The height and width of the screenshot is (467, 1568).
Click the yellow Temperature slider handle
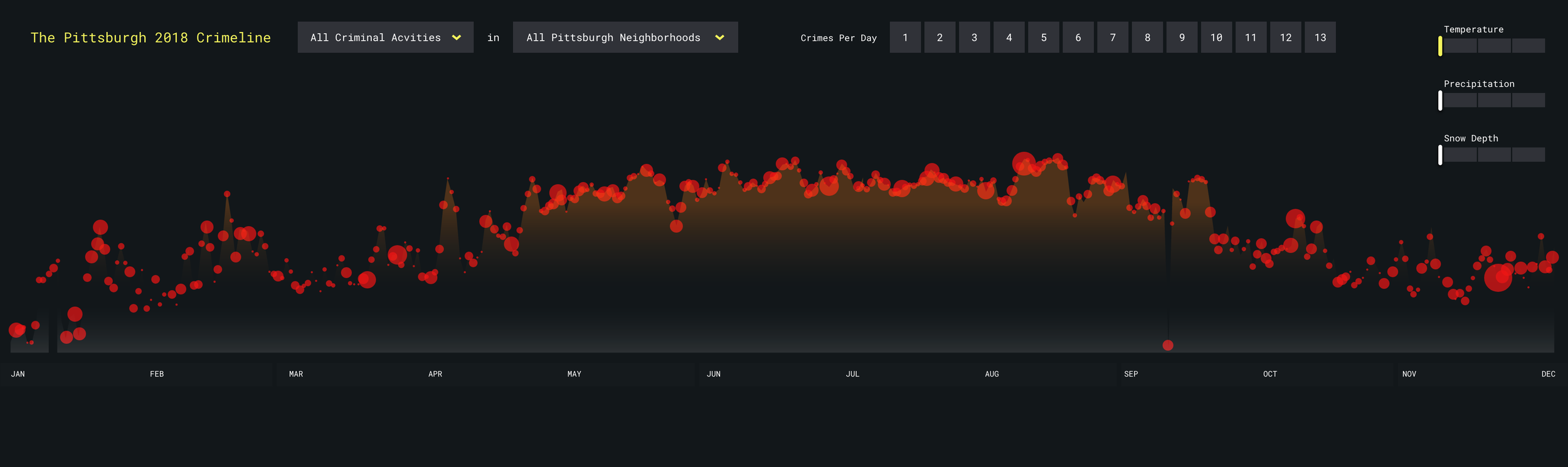(1440, 46)
